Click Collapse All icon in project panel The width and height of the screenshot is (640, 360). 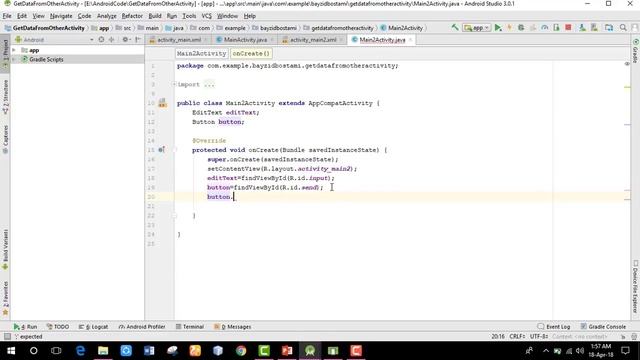click(x=111, y=40)
